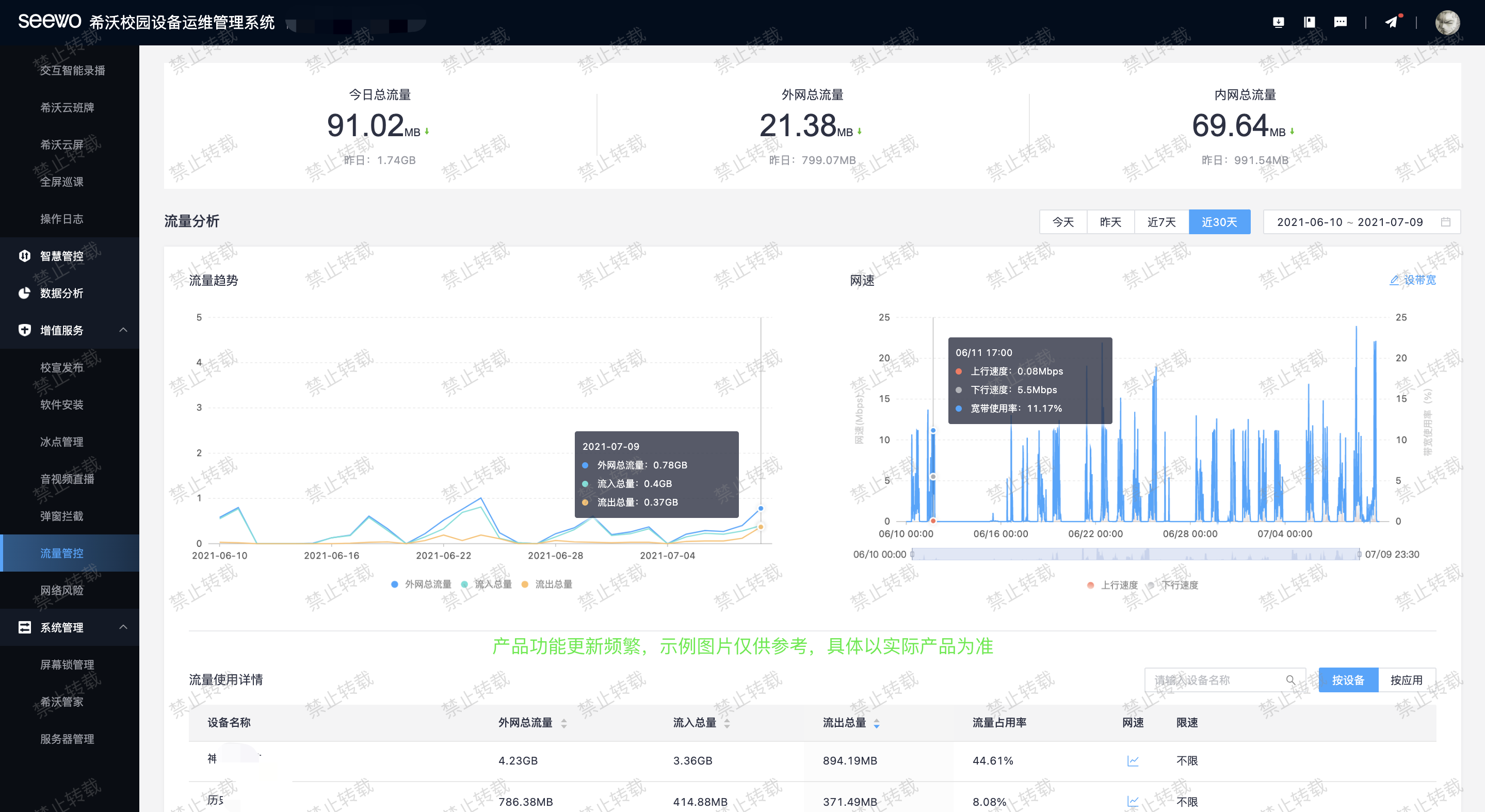Switch details to 按应用 view
The height and width of the screenshot is (812, 1485).
(1407, 680)
